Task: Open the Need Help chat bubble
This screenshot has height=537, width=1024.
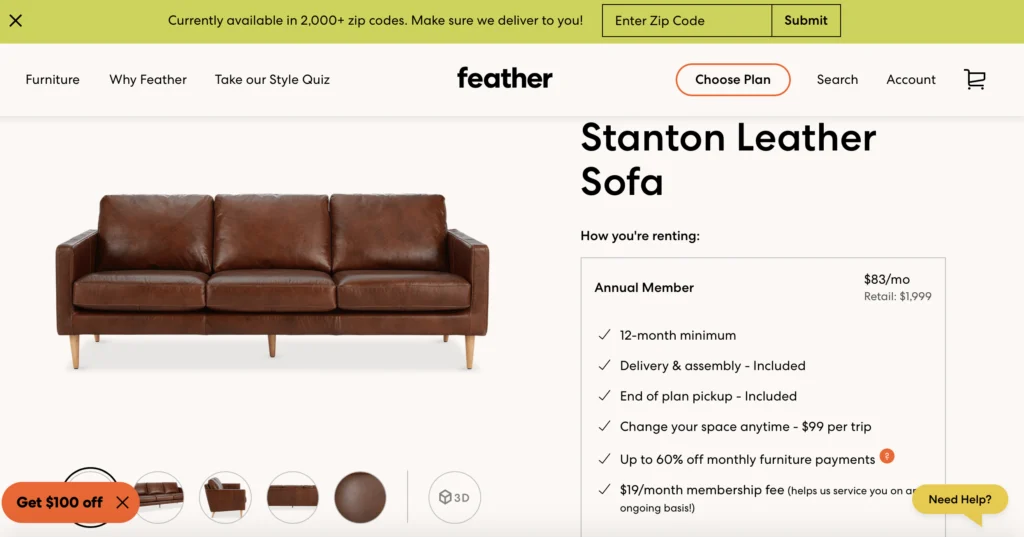Action: (x=960, y=500)
